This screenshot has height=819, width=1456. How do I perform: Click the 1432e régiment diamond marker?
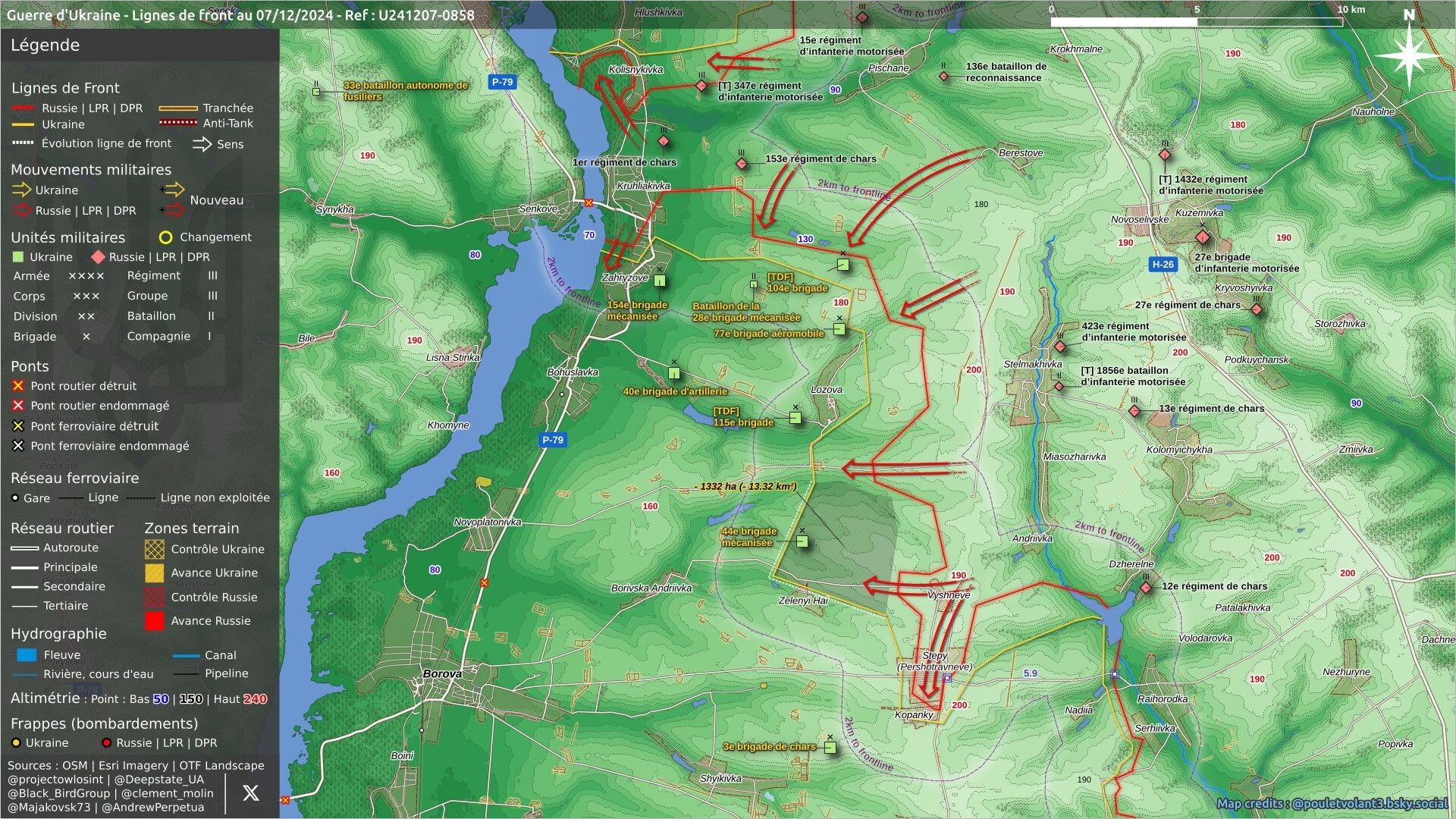point(1165,155)
